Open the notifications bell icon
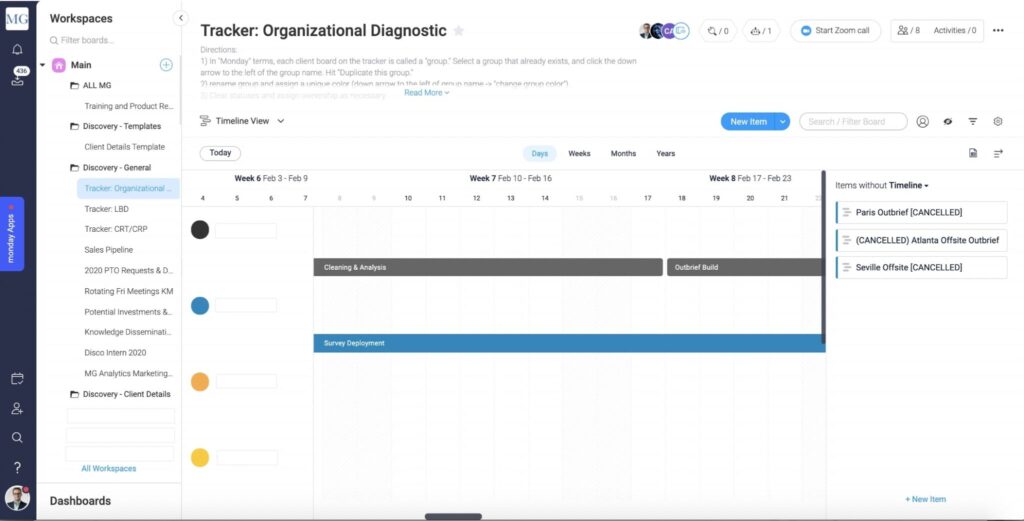 pyautogui.click(x=17, y=50)
